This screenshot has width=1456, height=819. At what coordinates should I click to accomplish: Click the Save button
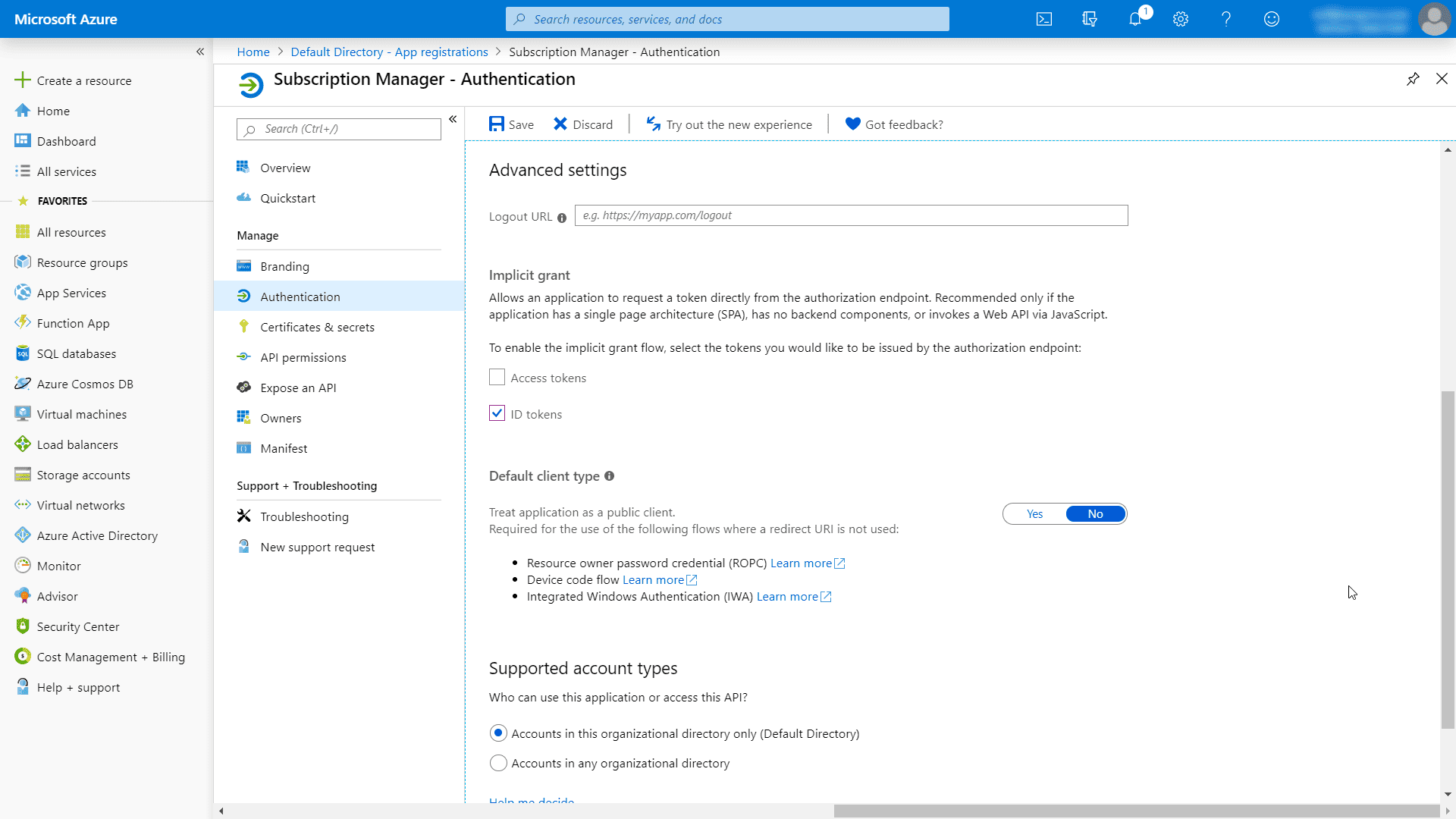[x=511, y=124]
